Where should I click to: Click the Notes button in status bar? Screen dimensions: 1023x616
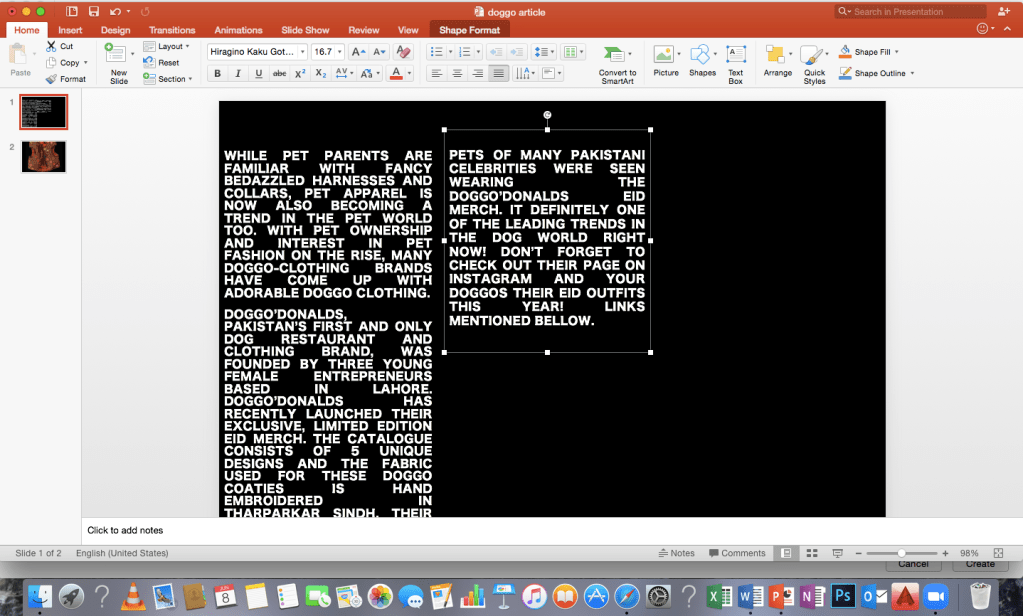pyautogui.click(x=677, y=553)
